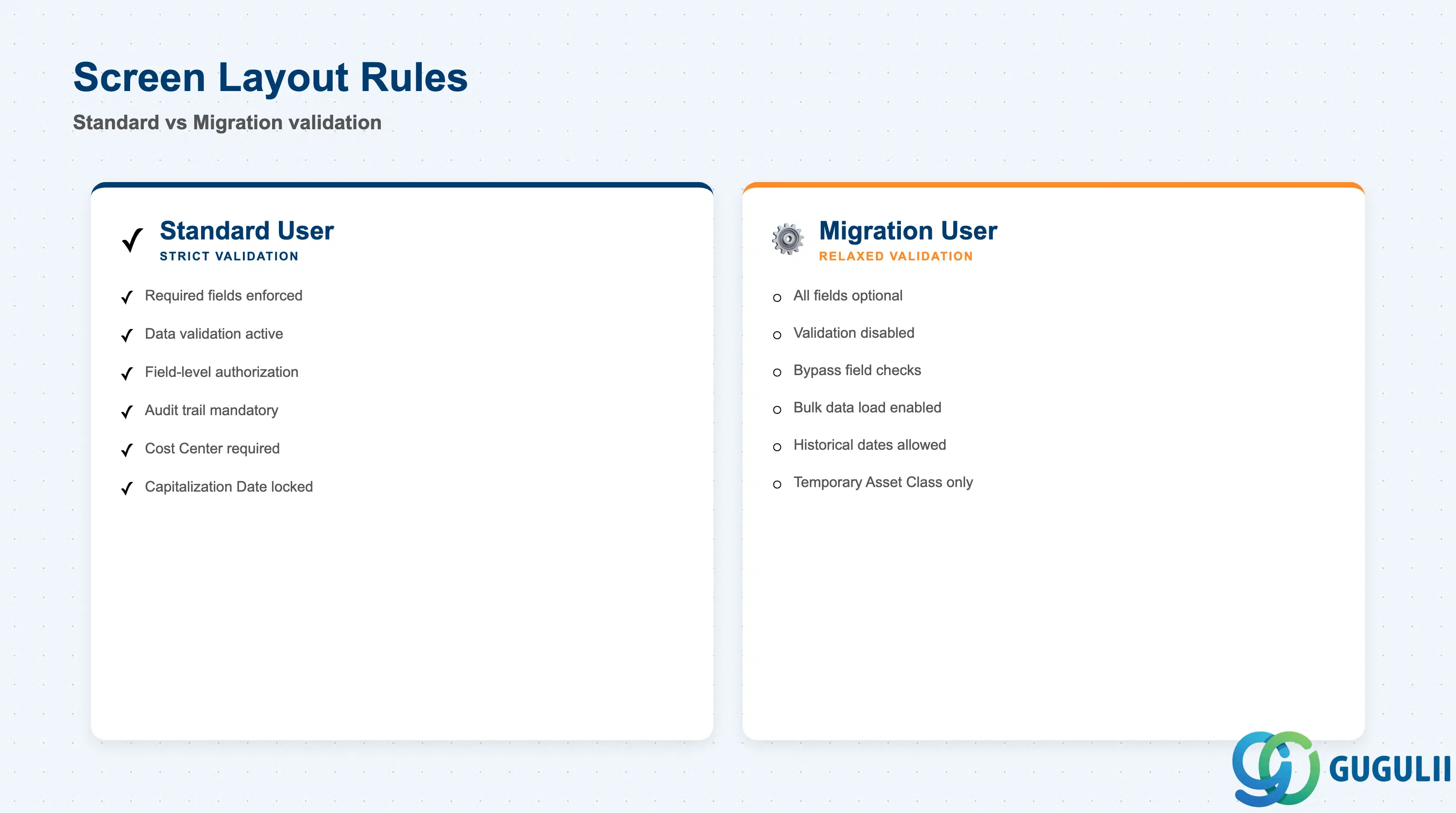Click the RELAXED VALIDATION orange label

[896, 256]
